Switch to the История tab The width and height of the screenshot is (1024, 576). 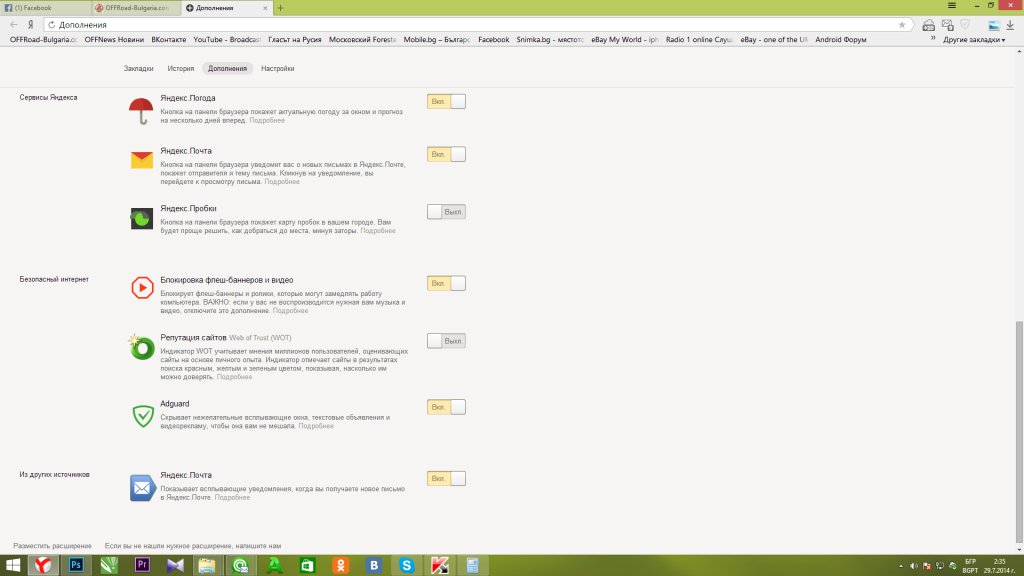pyautogui.click(x=180, y=69)
